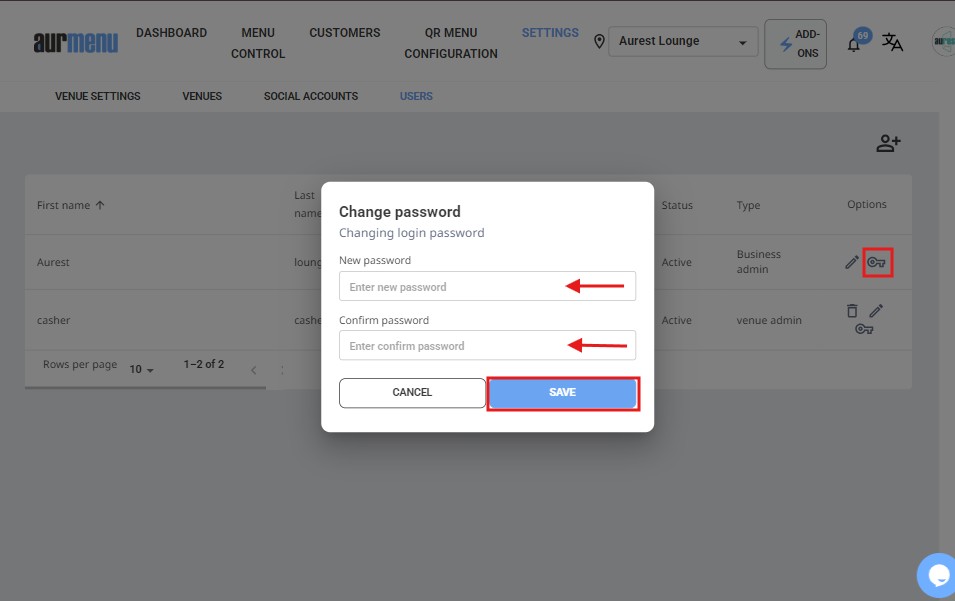Click the New password input field

click(x=487, y=287)
